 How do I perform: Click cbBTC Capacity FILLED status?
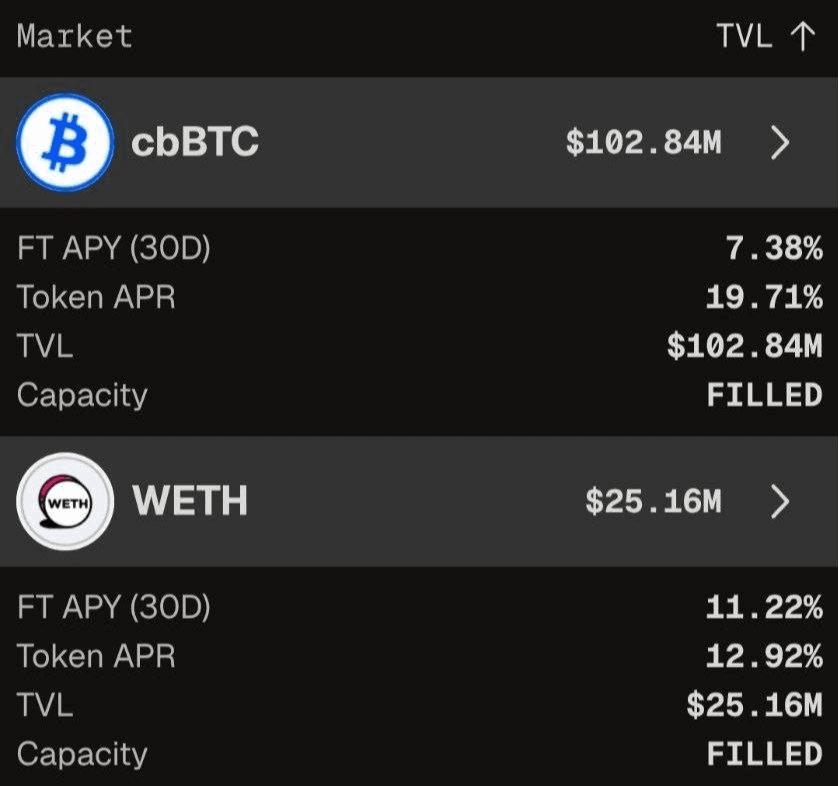[x=764, y=395]
